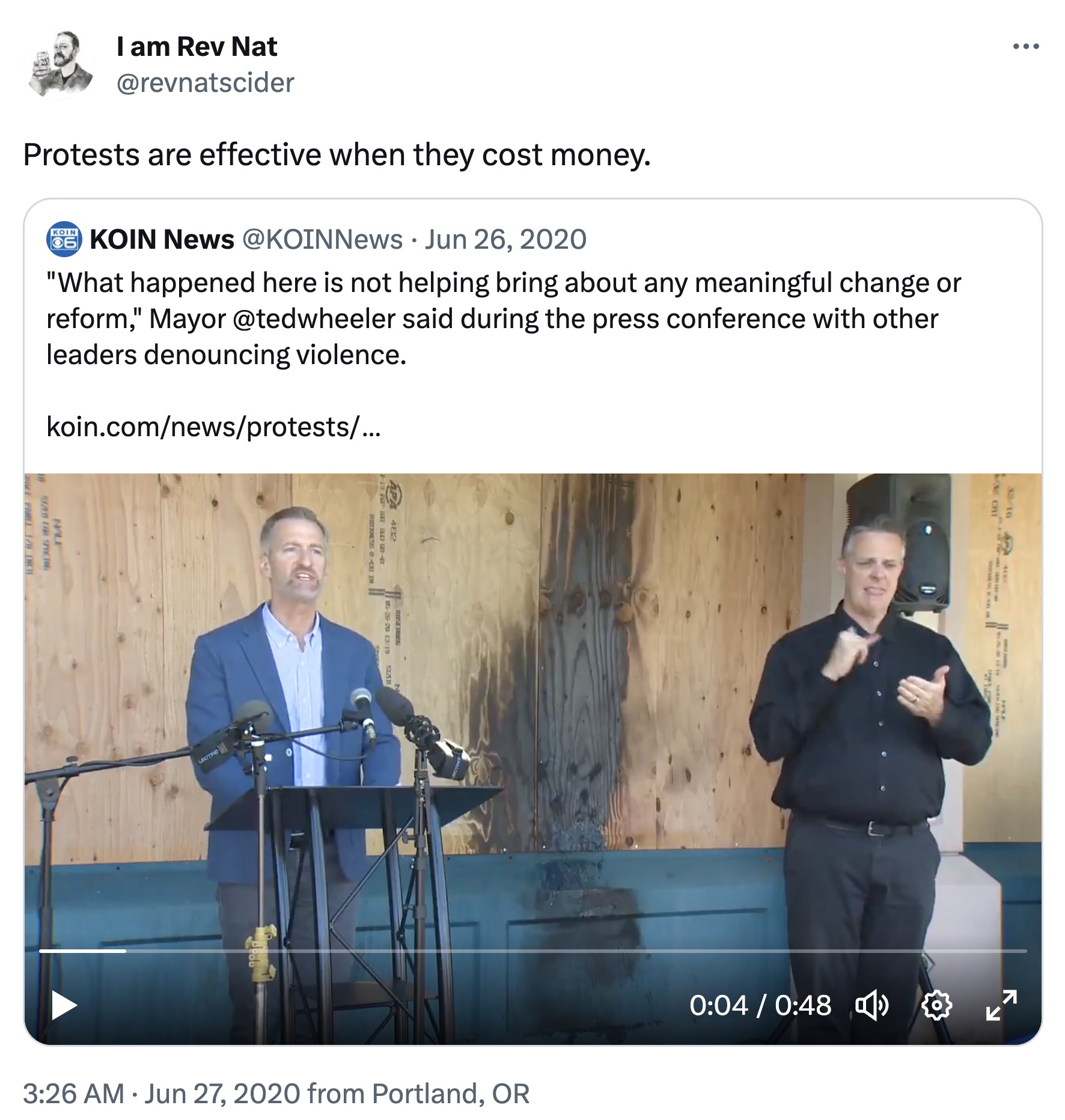1065x1120 pixels.
Task: Visit the @KOINNews handle
Action: tap(323, 239)
